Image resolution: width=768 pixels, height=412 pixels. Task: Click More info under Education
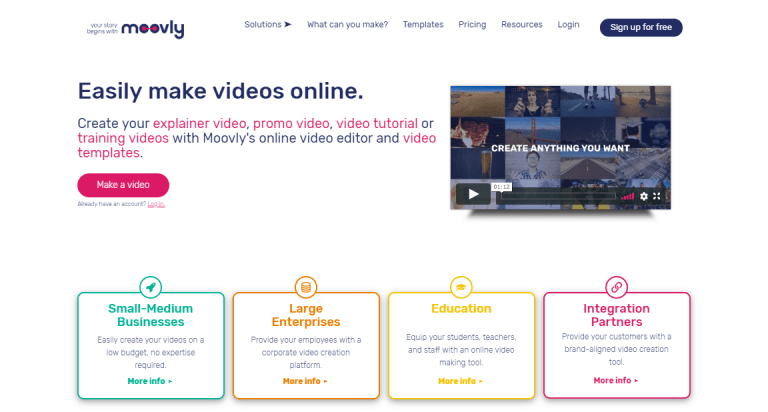coord(460,381)
